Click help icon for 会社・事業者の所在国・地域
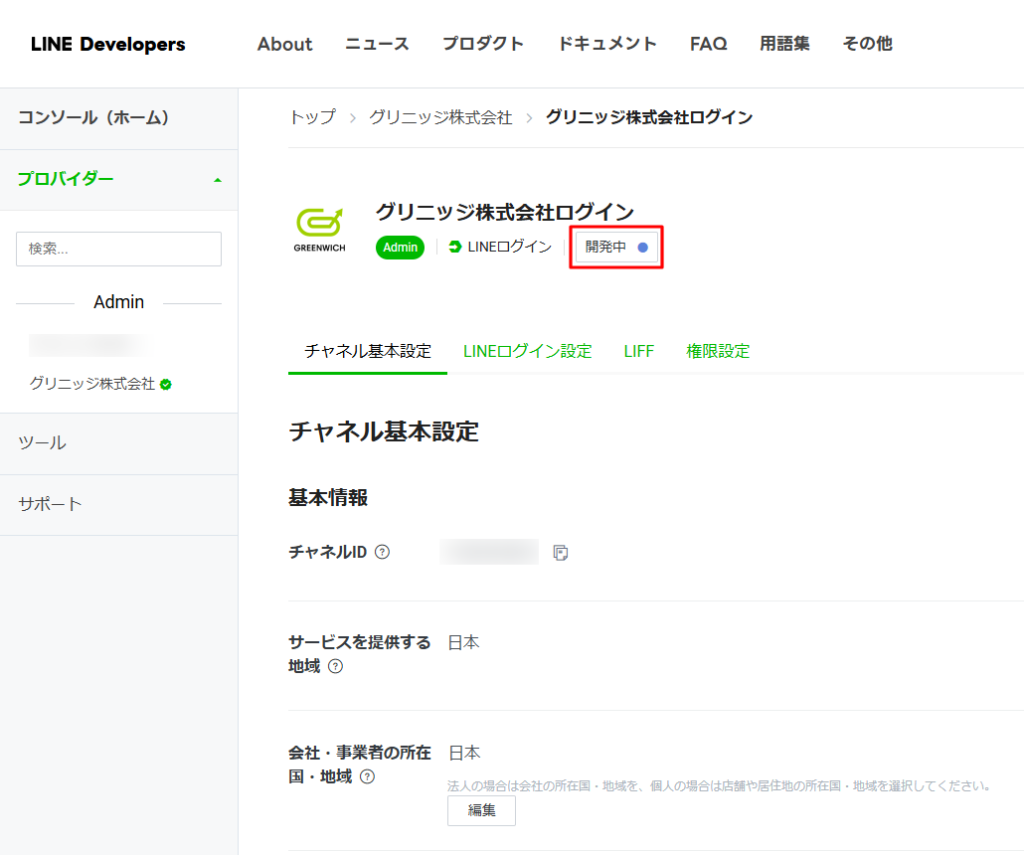This screenshot has width=1024, height=855. click(368, 777)
